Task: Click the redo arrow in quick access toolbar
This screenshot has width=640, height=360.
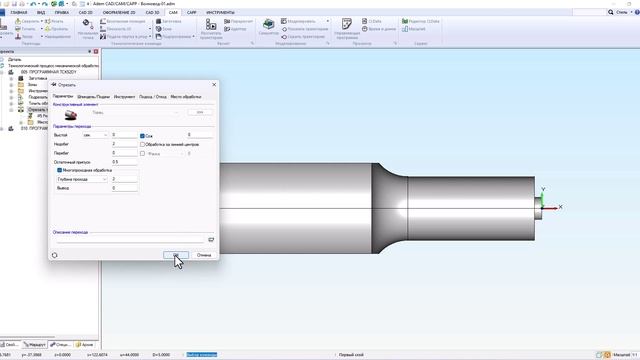Action: coord(44,4)
